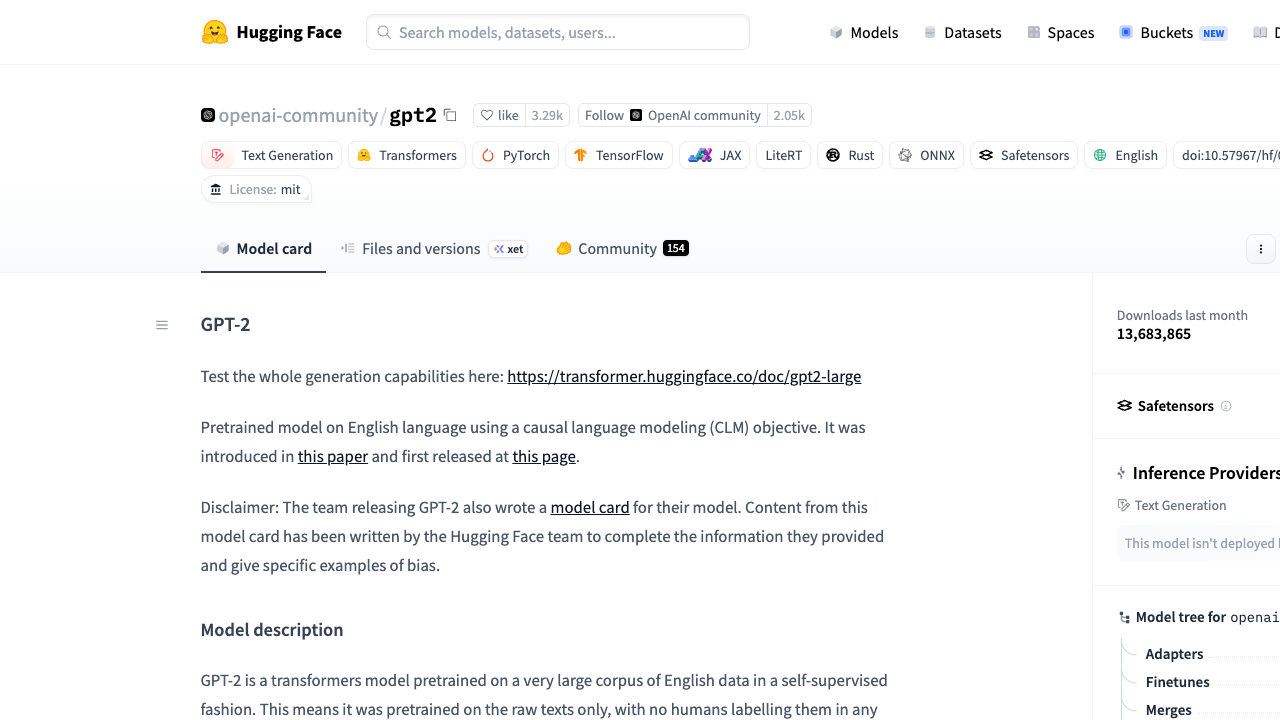1280x720 pixels.
Task: Select the PyTorch library tag
Action: point(516,155)
